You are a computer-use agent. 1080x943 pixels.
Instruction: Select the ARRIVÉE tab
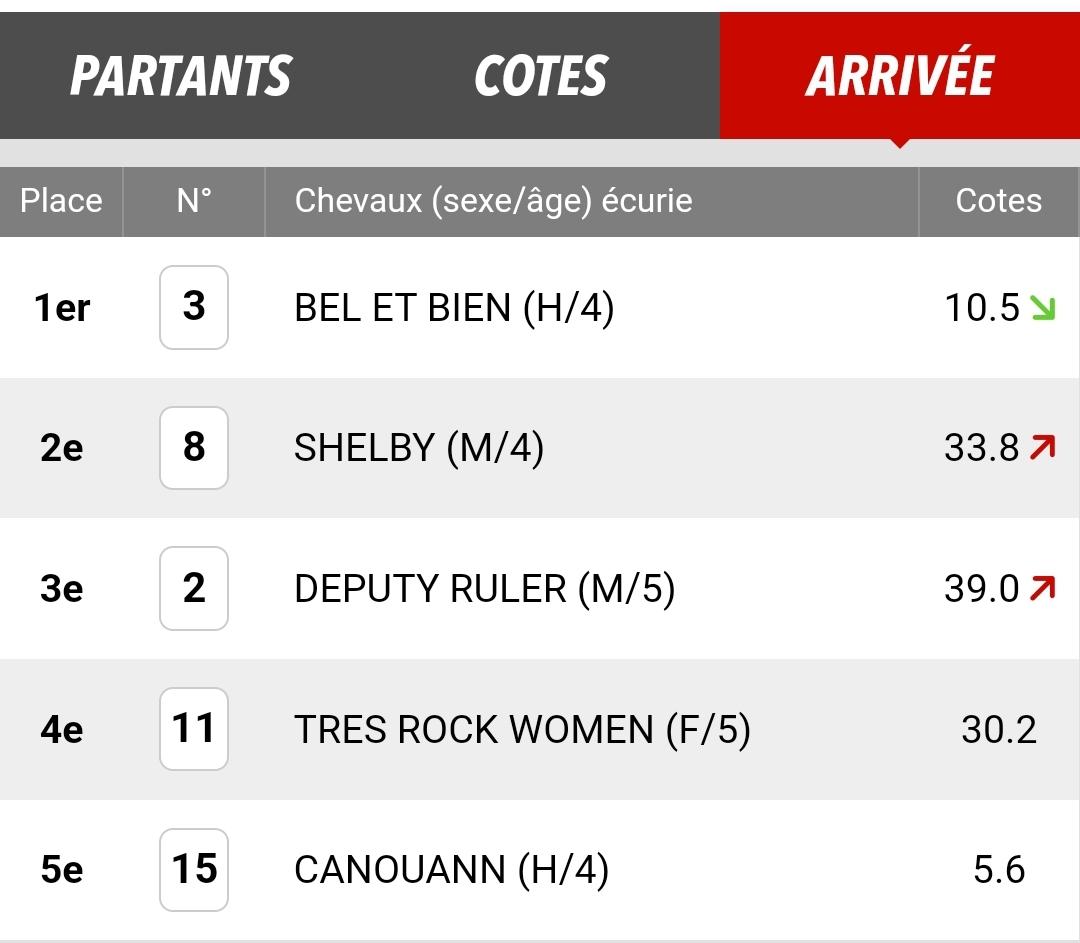coord(900,76)
